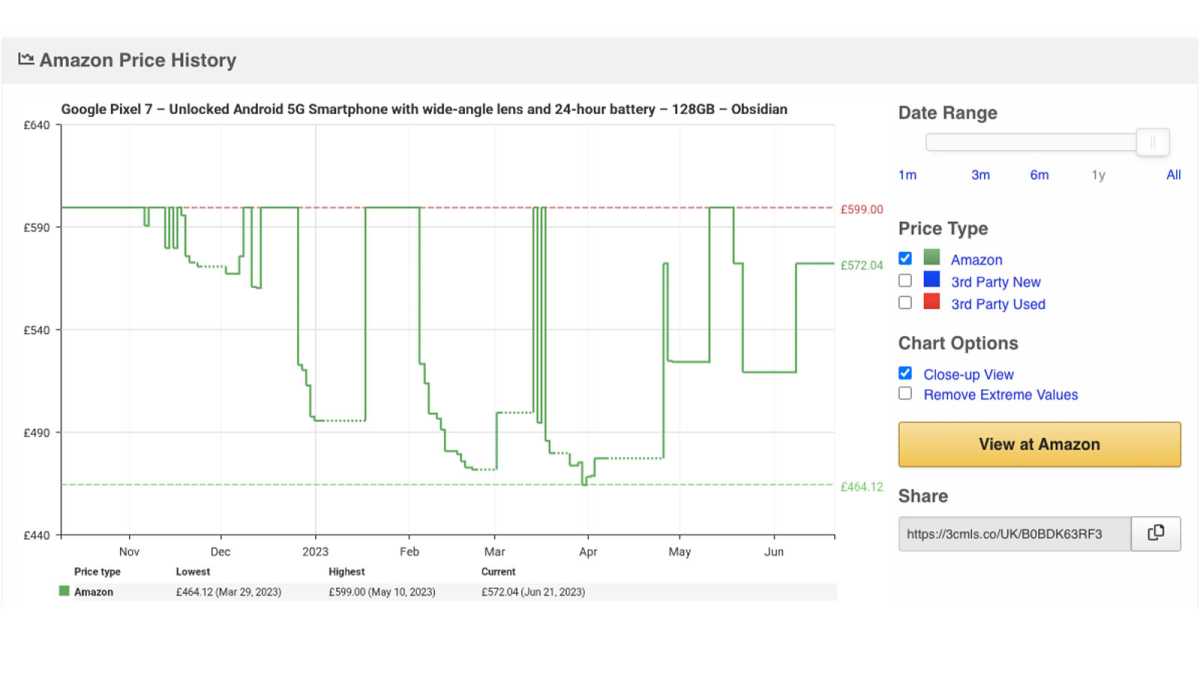Click the red 3rd Party Used swatch
The height and width of the screenshot is (675, 1200).
click(932, 303)
